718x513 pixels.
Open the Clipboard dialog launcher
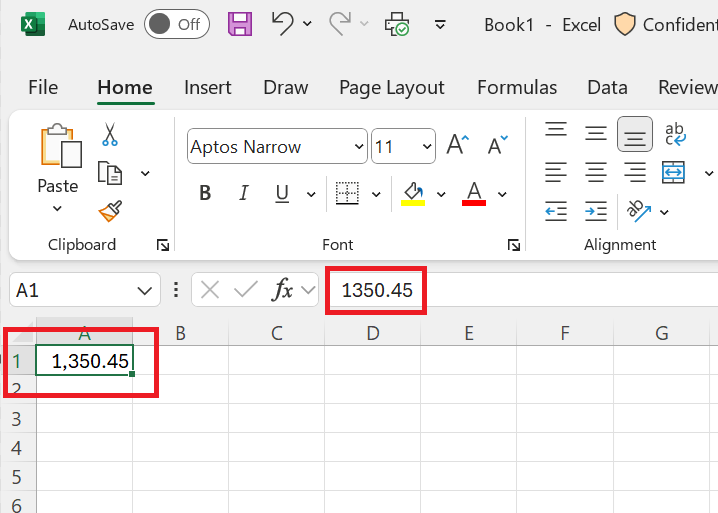(163, 246)
